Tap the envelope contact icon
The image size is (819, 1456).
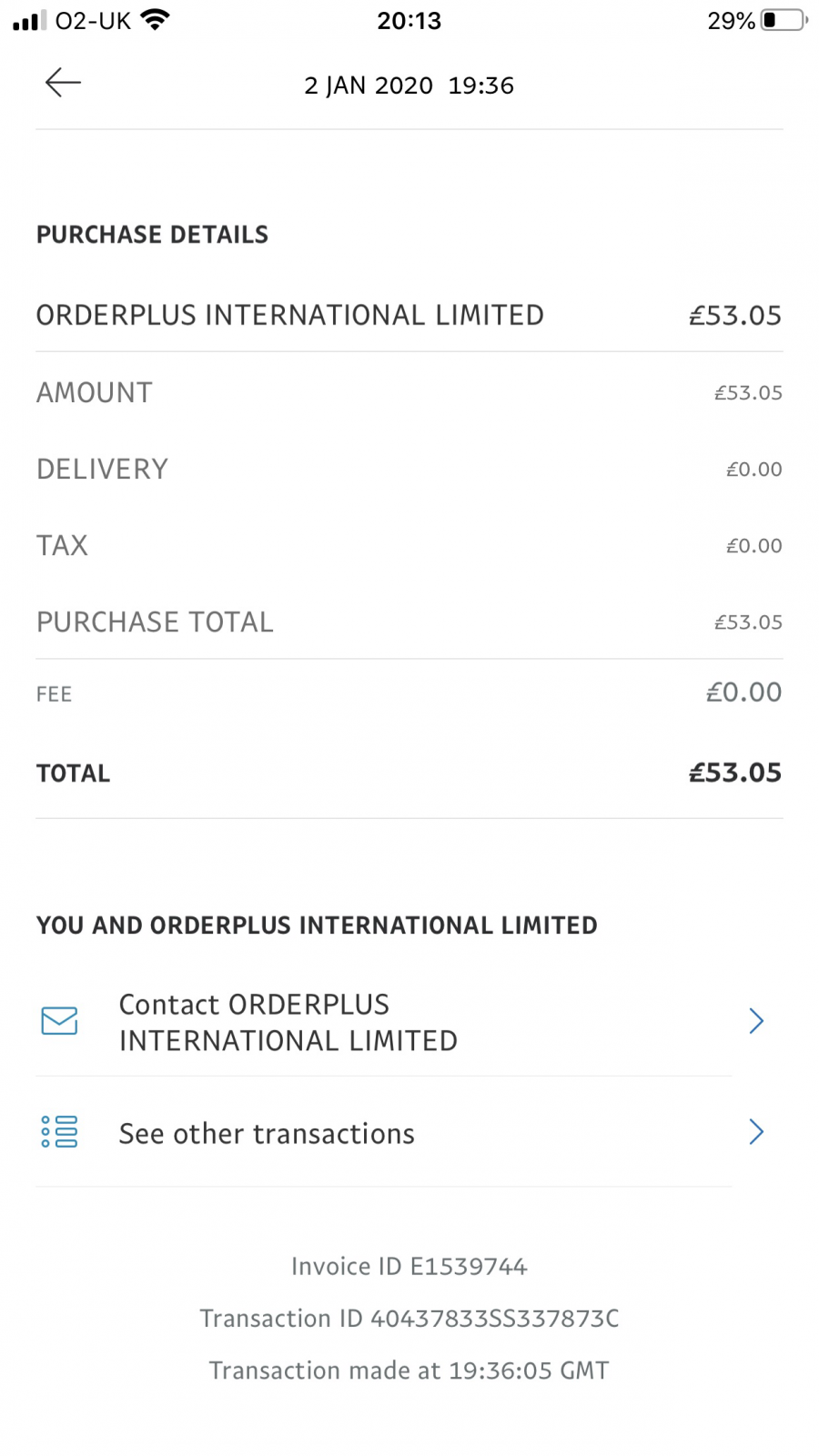click(59, 1021)
